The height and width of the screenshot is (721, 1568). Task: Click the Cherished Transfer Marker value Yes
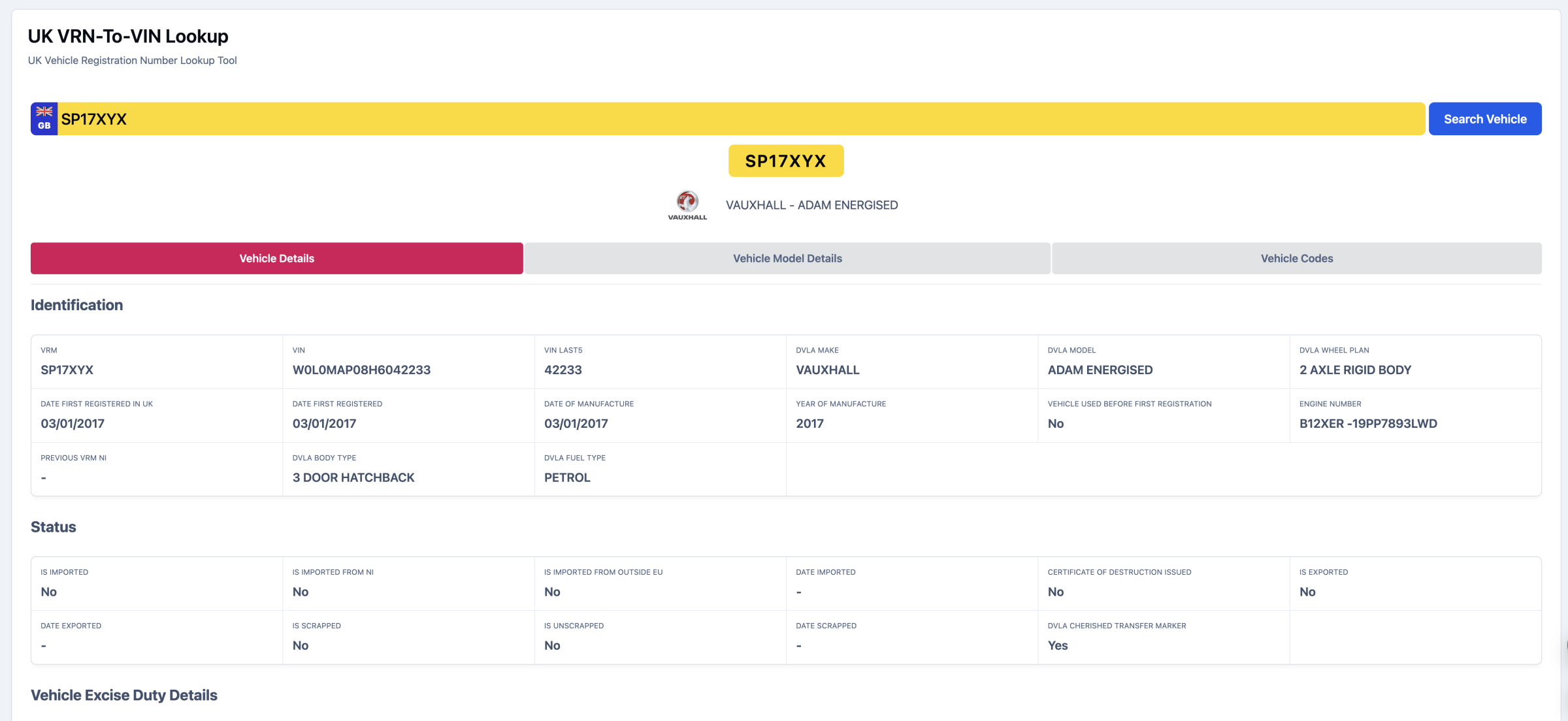coord(1058,646)
